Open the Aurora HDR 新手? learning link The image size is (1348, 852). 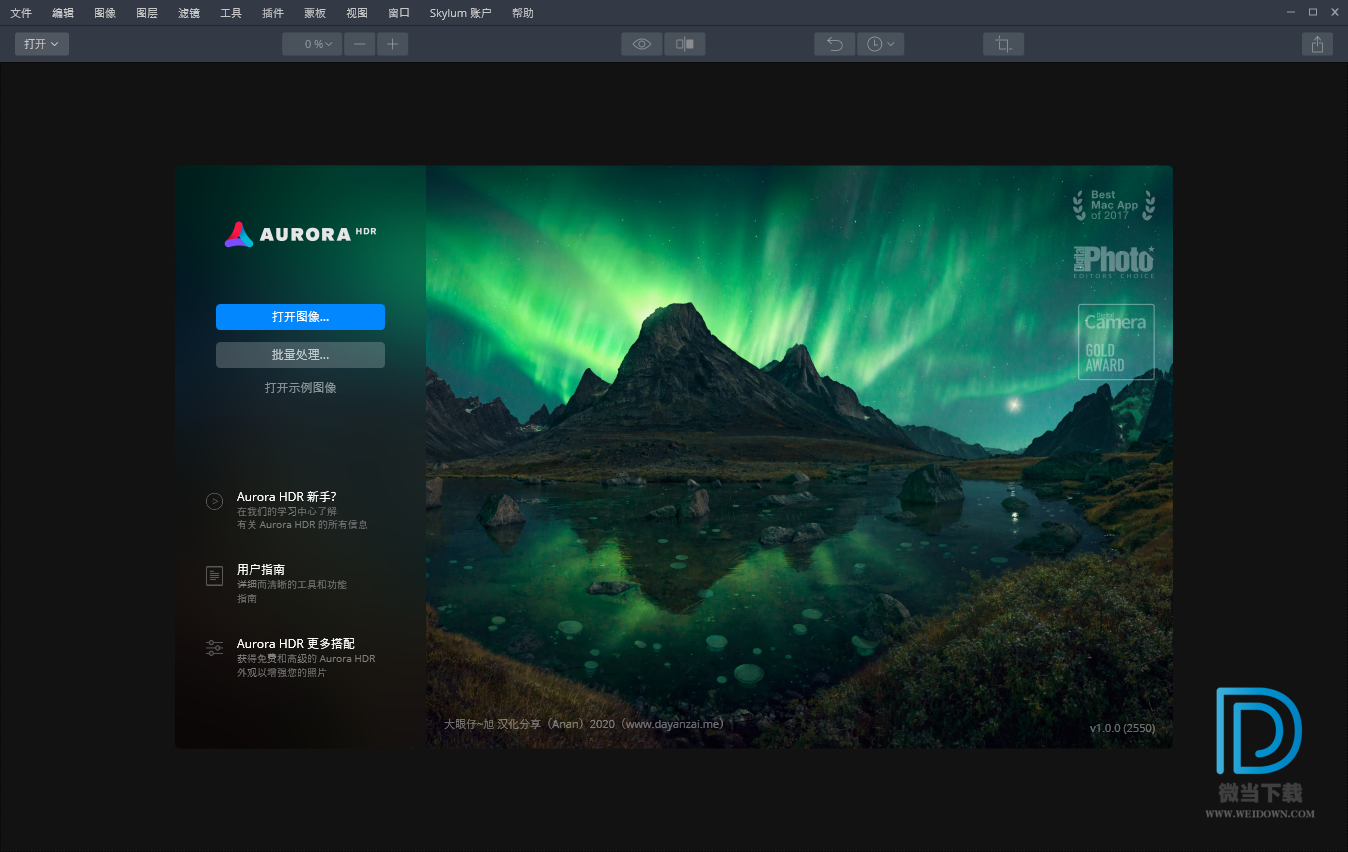[x=287, y=496]
